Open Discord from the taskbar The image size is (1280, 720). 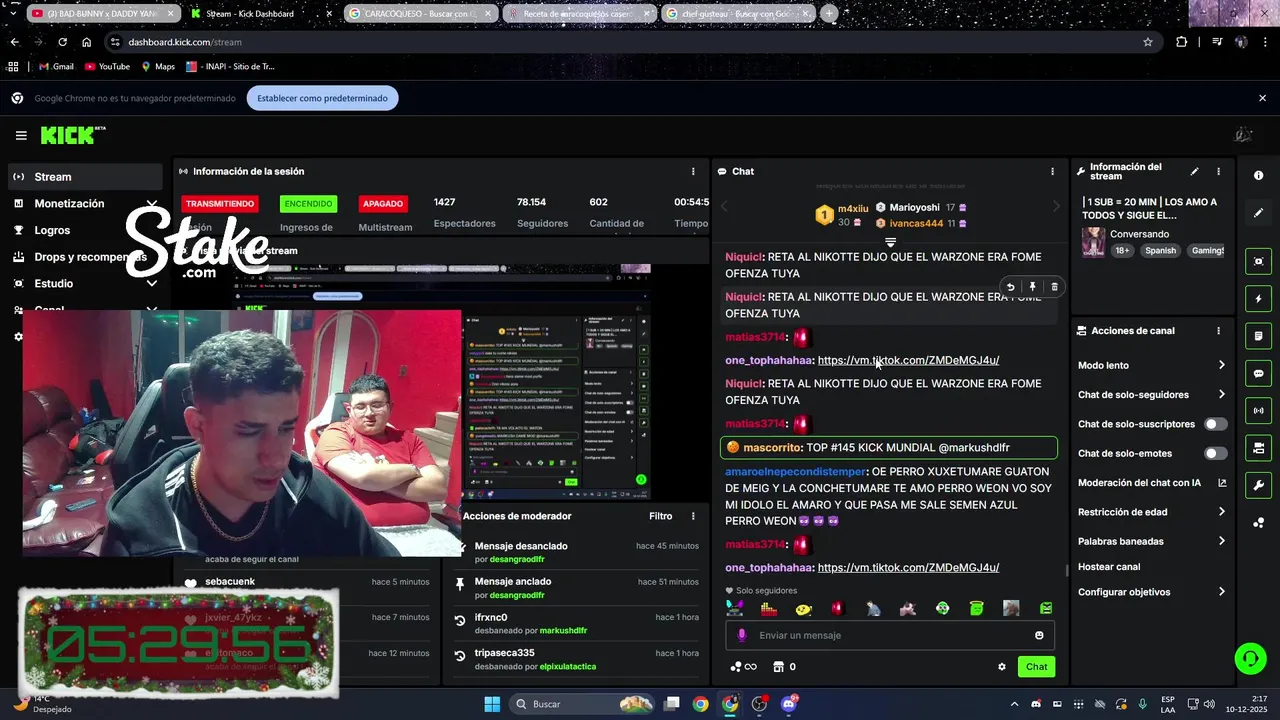coord(789,704)
